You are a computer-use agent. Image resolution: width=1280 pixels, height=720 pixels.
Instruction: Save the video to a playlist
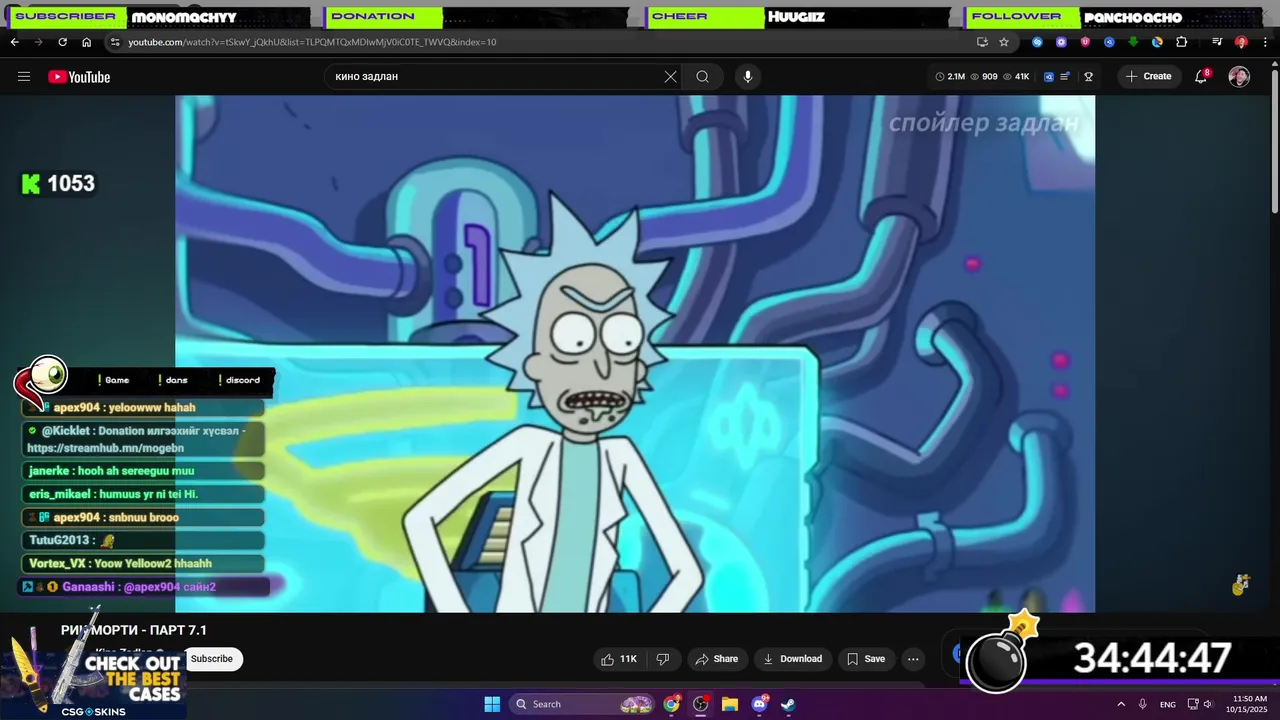coord(865,659)
